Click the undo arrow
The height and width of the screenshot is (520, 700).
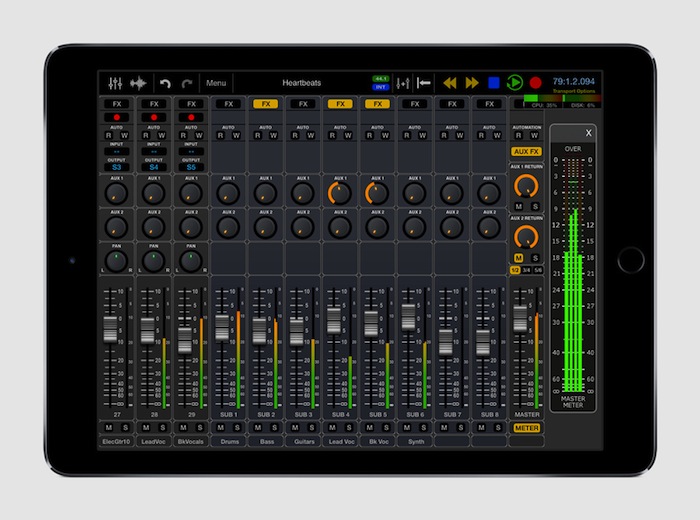pyautogui.click(x=165, y=83)
